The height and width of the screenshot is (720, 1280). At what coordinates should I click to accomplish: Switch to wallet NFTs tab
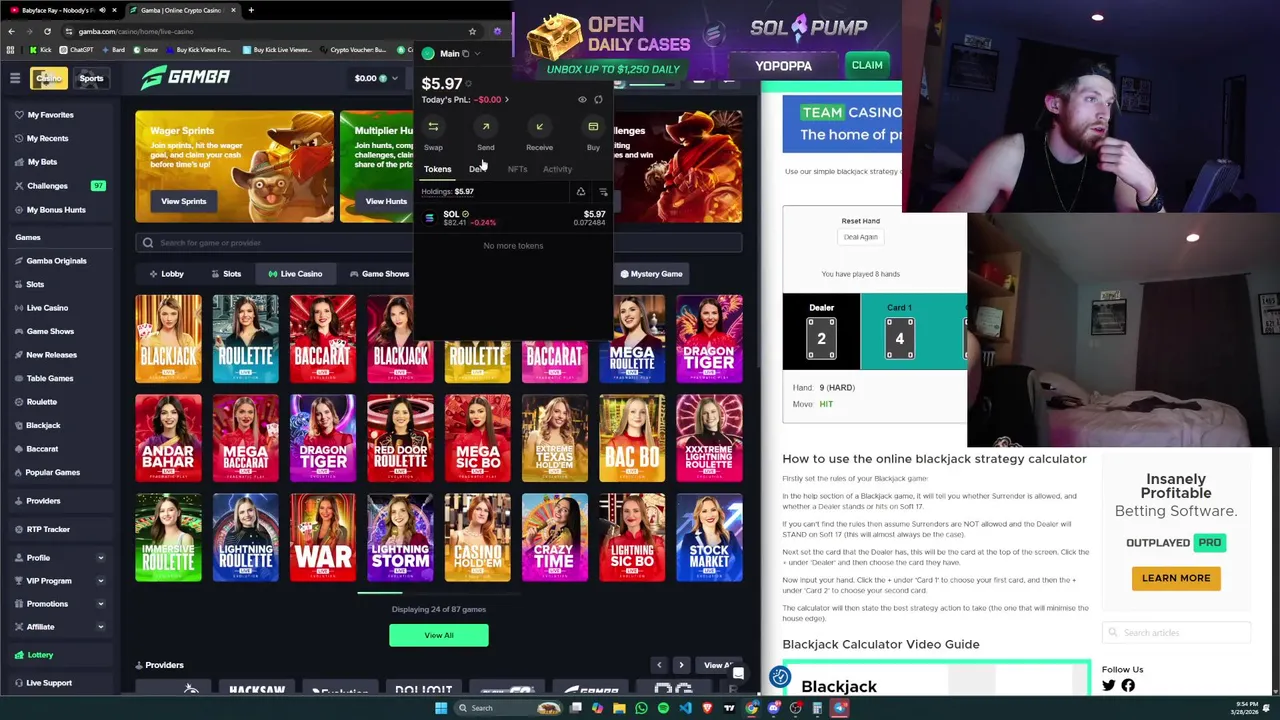pos(517,169)
